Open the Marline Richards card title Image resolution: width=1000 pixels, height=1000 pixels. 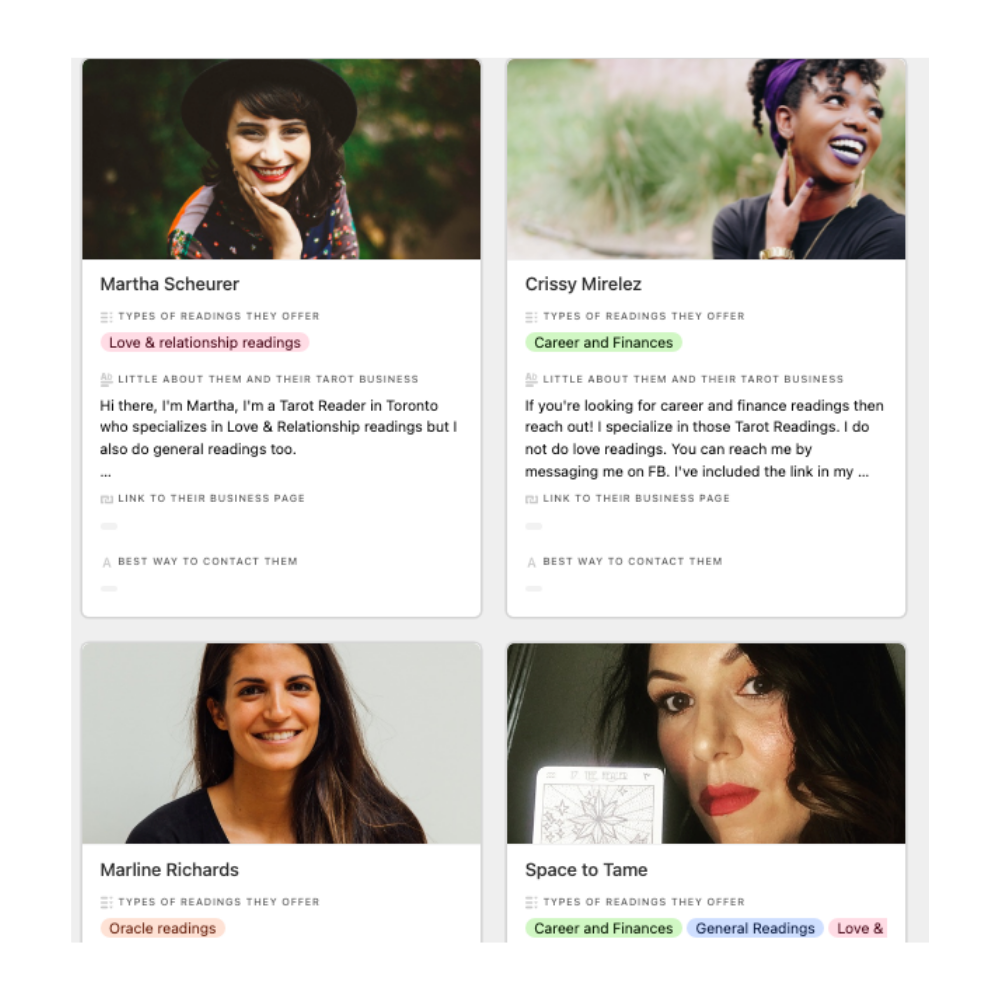[x=170, y=869]
